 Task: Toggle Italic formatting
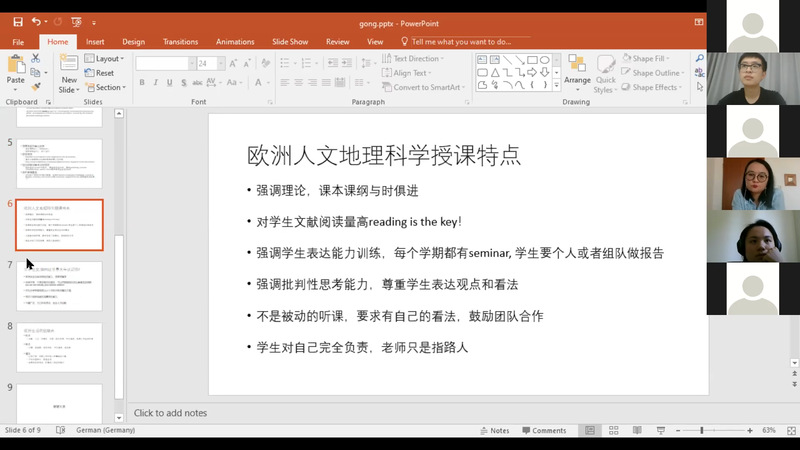[156, 83]
